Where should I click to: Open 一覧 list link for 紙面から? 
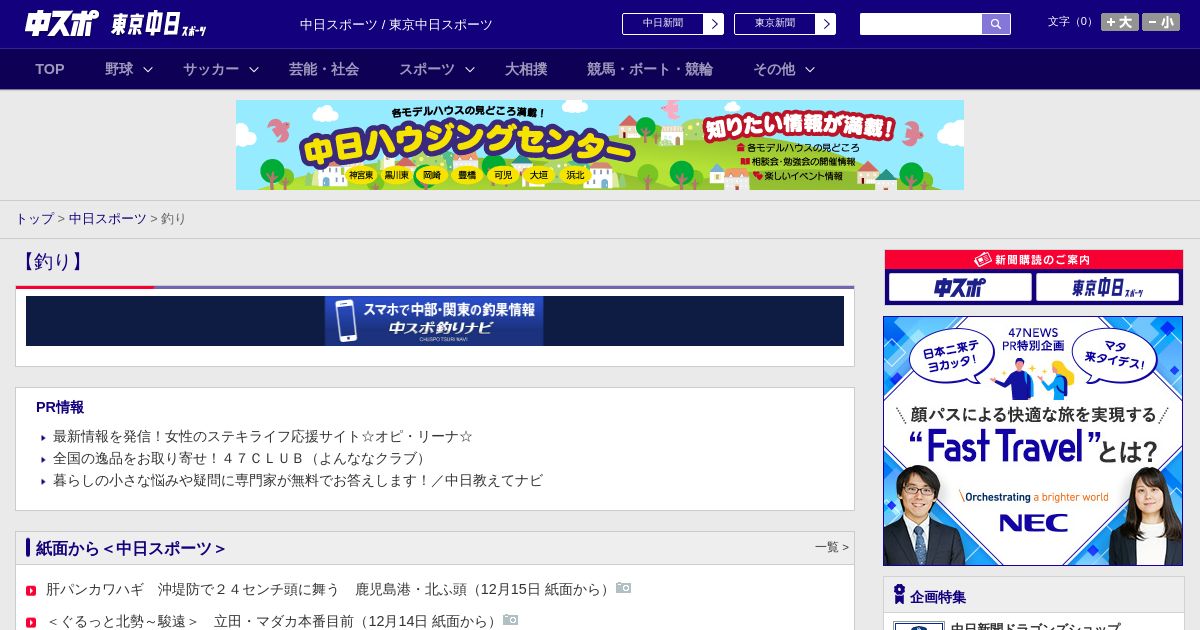pos(832,547)
